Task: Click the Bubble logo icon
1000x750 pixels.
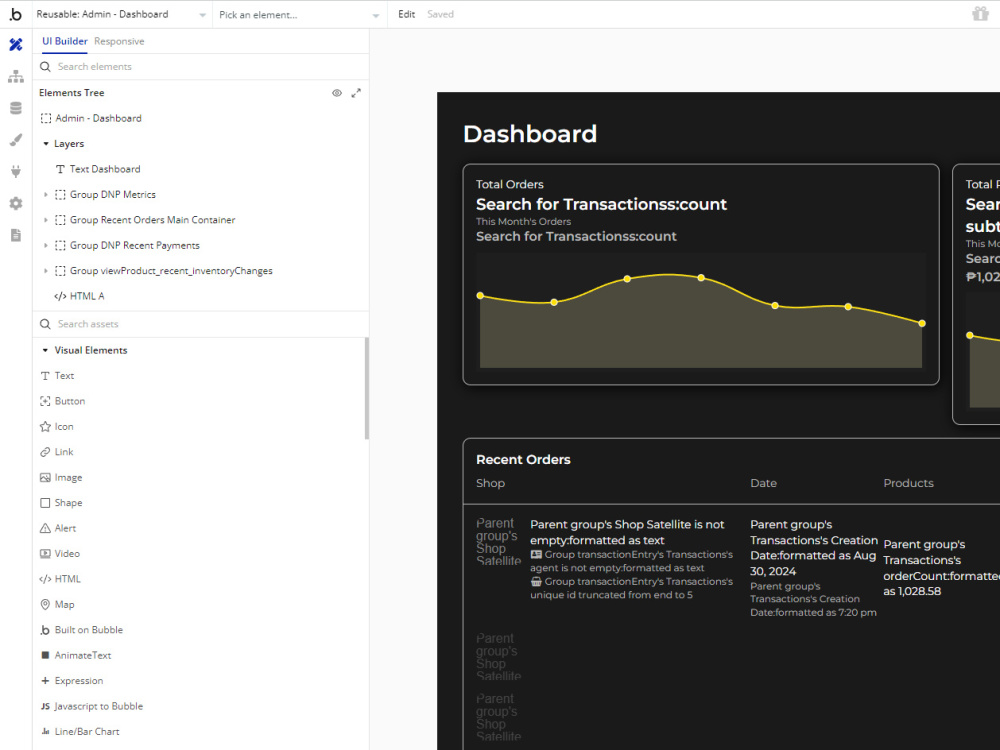Action: click(16, 14)
